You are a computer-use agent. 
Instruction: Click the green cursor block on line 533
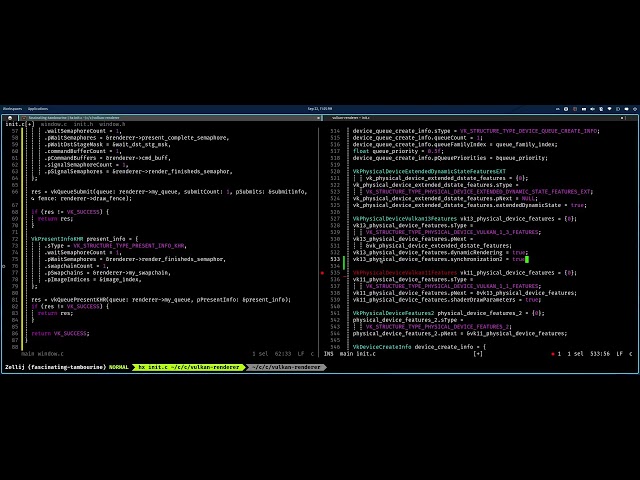pyautogui.click(x=527, y=260)
